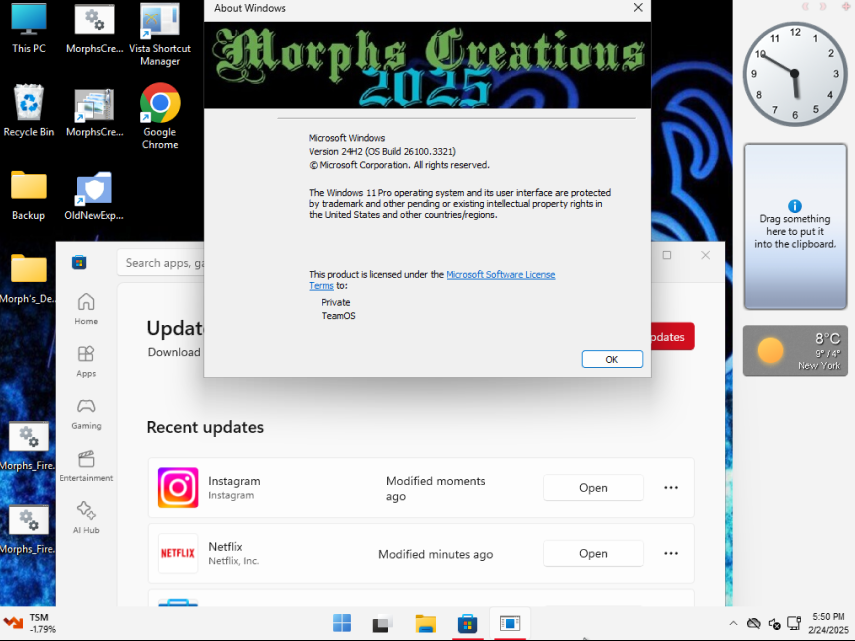855x641 pixels.
Task: Open Task View on the taskbar
Action: tap(383, 623)
